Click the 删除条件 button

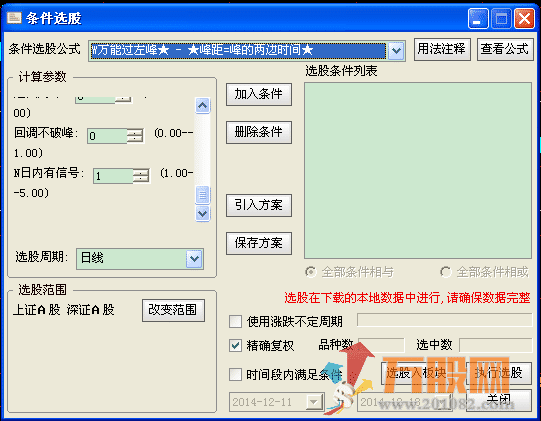(x=259, y=132)
